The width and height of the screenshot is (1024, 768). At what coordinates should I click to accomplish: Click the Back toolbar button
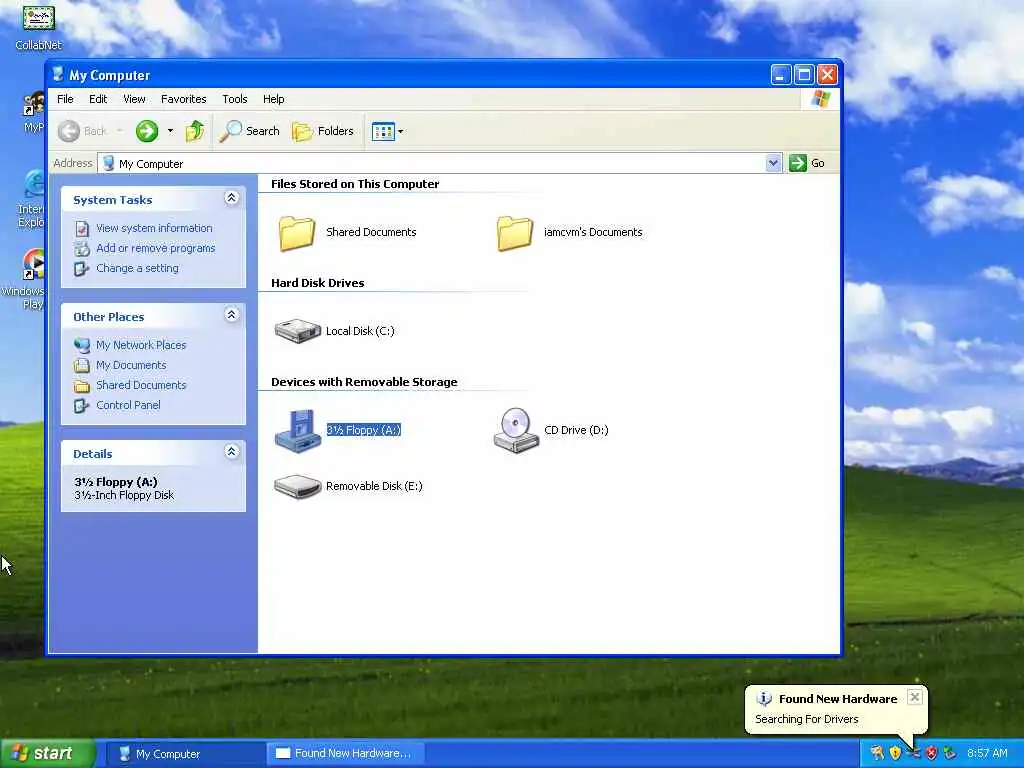(82, 131)
